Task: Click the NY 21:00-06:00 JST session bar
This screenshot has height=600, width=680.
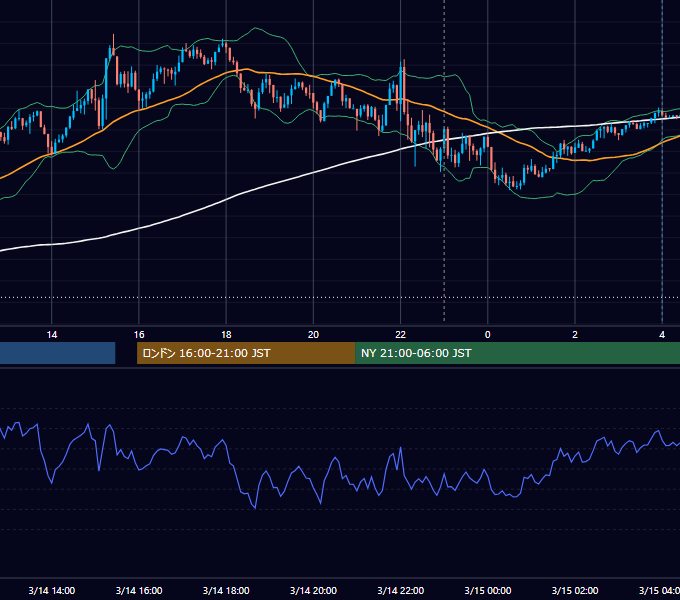Action: pyautogui.click(x=517, y=353)
